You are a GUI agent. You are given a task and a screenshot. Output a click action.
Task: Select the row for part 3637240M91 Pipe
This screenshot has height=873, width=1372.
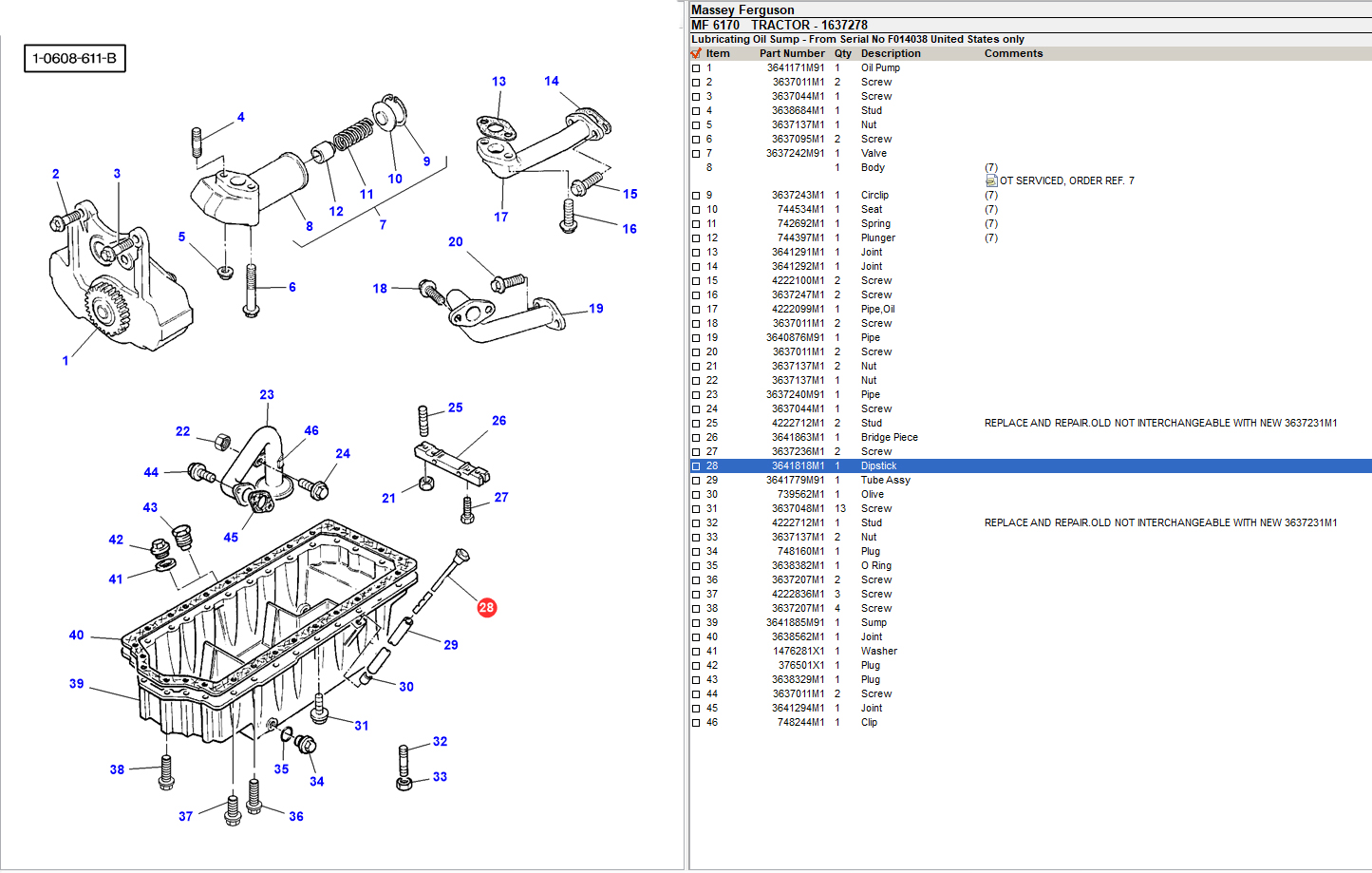855,394
